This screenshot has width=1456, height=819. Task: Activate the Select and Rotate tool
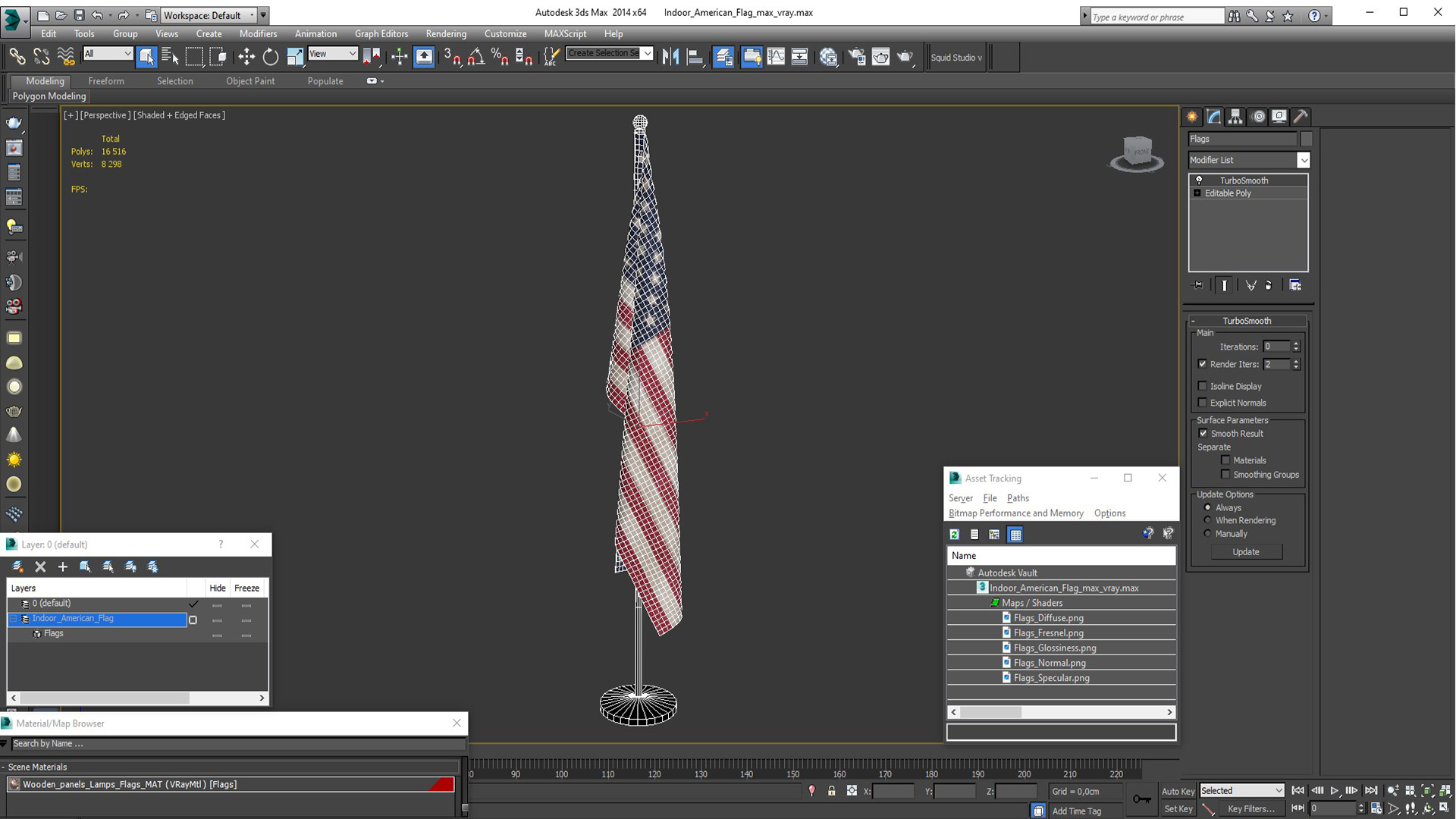click(x=271, y=56)
